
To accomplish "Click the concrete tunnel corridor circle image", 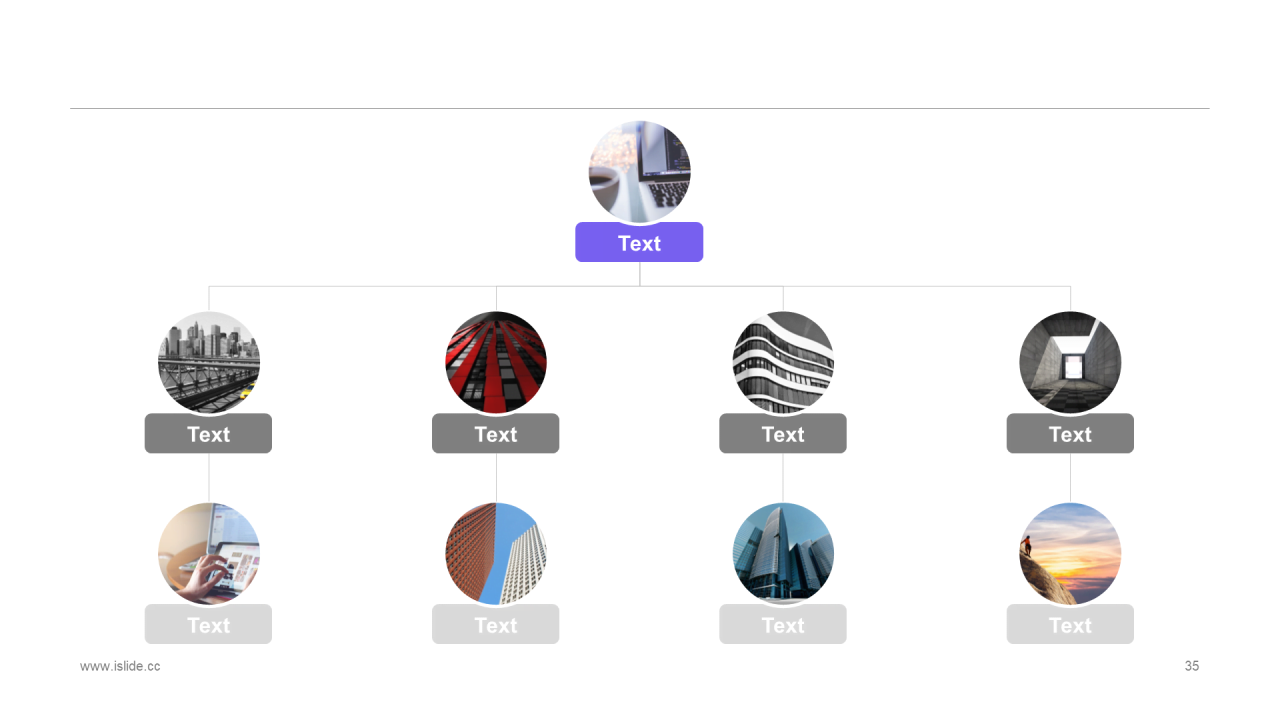I will [x=1070, y=363].
